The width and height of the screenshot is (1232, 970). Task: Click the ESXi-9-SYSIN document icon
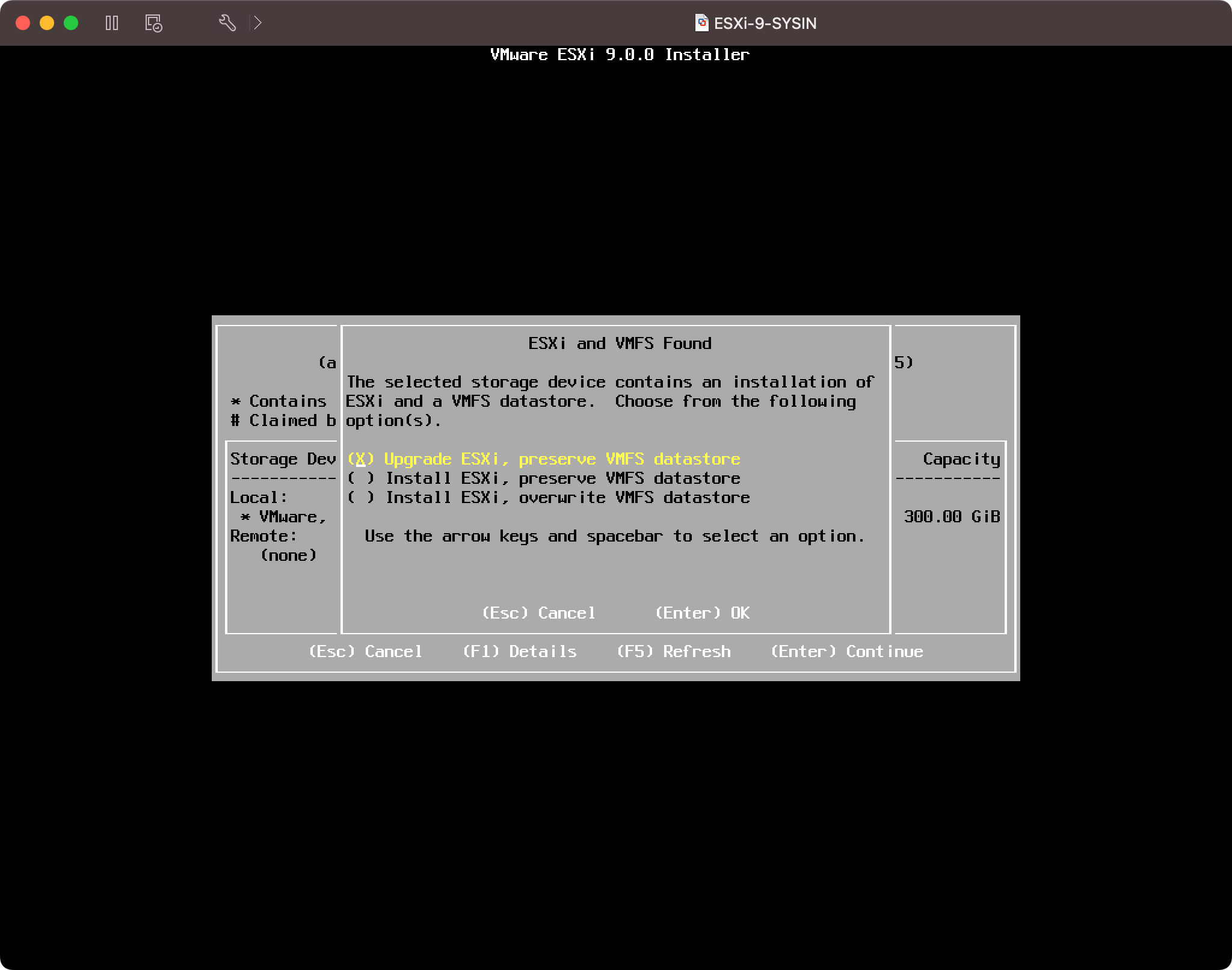click(x=701, y=23)
